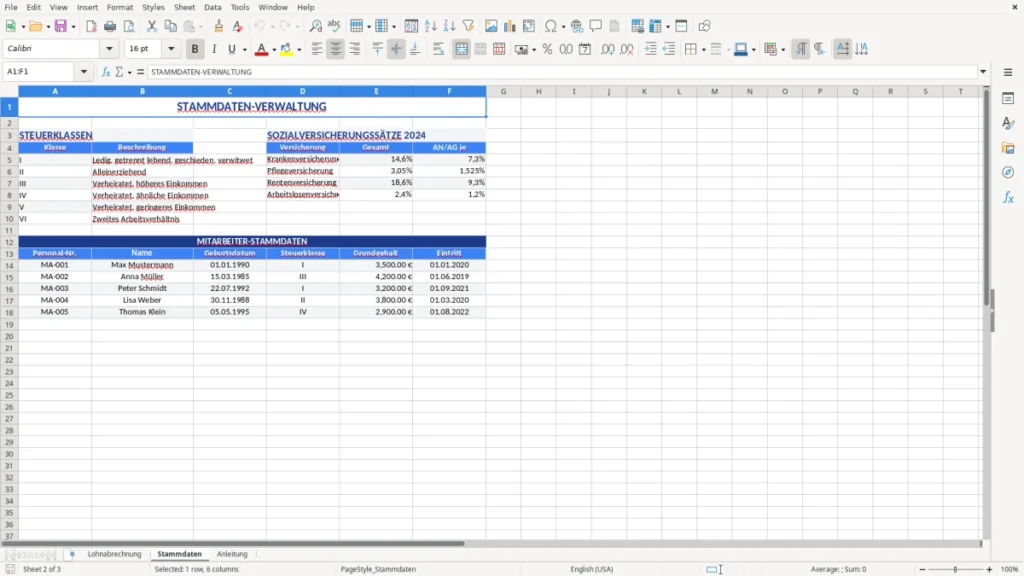Toggle Bold formatting
1024x576 pixels.
(195, 49)
